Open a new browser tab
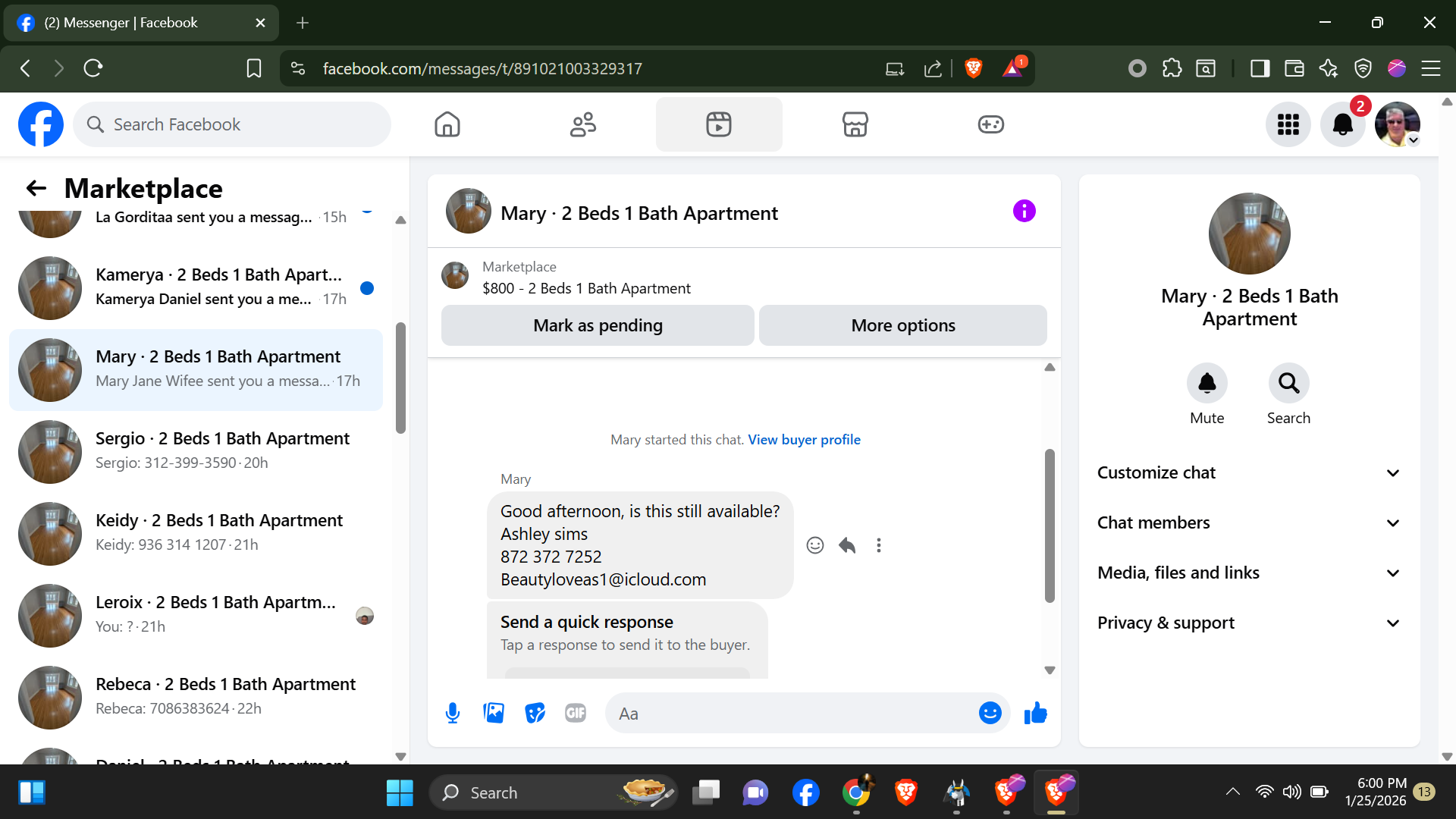 [x=303, y=23]
